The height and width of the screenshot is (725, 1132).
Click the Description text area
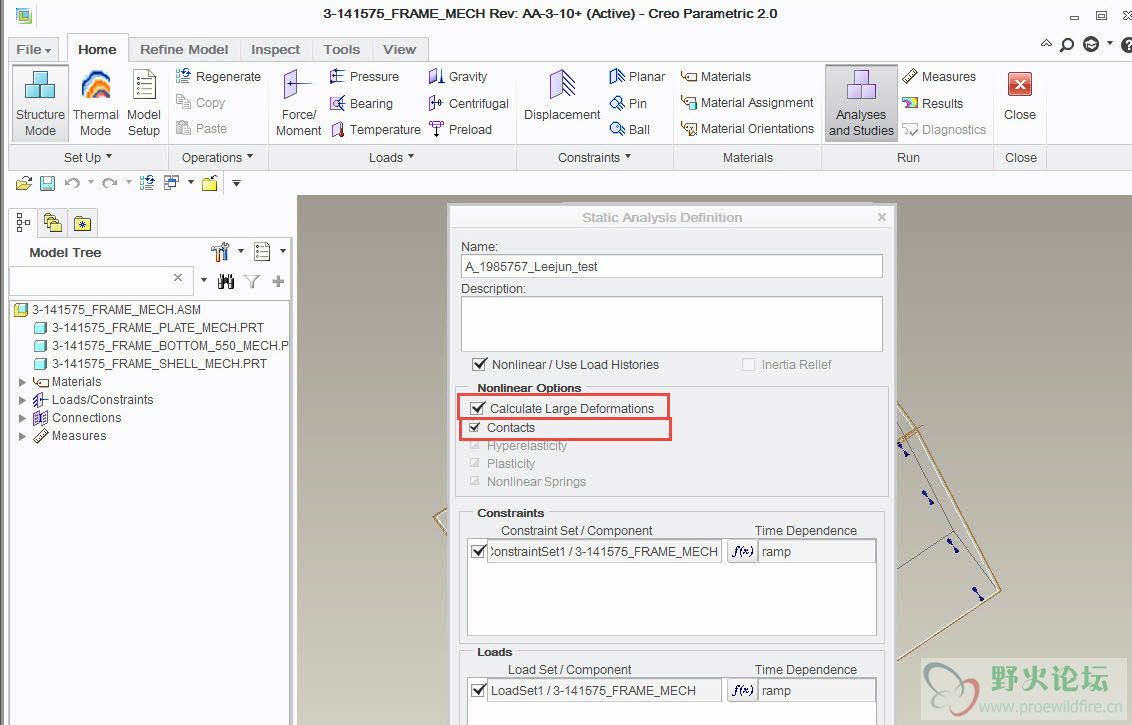[x=671, y=324]
